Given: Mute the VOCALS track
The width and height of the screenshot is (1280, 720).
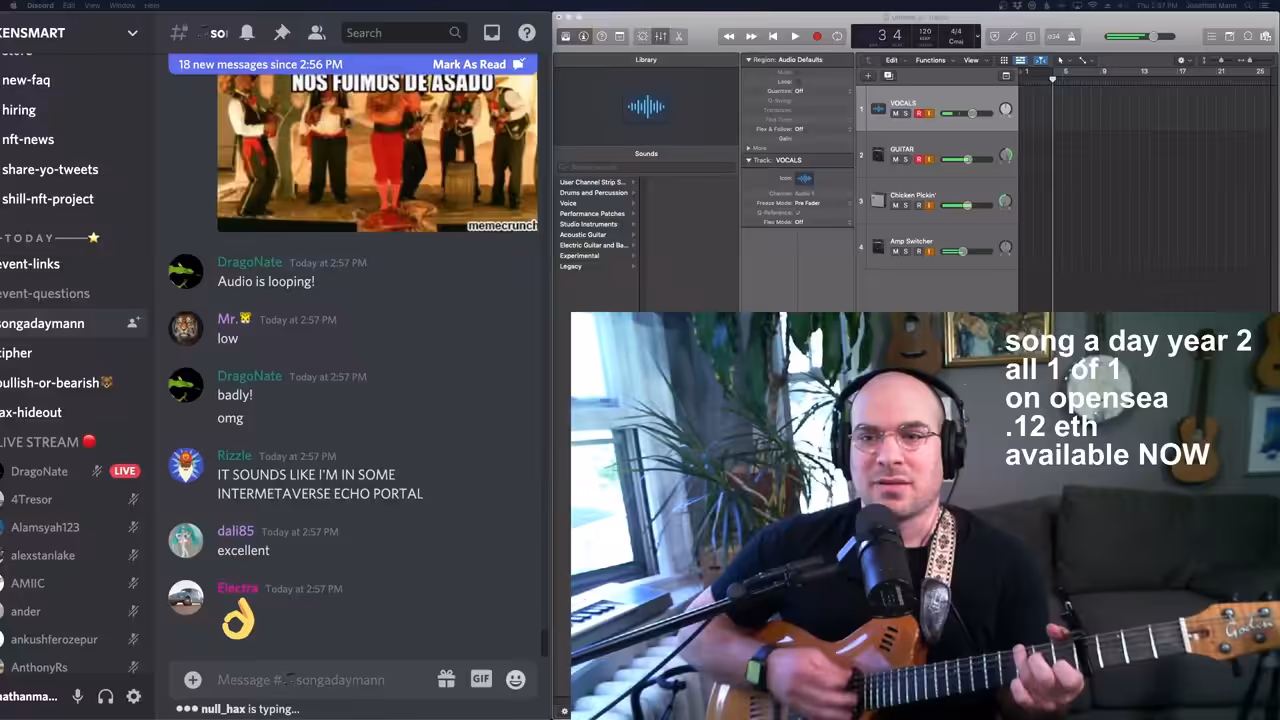Looking at the screenshot, I should coord(895,114).
